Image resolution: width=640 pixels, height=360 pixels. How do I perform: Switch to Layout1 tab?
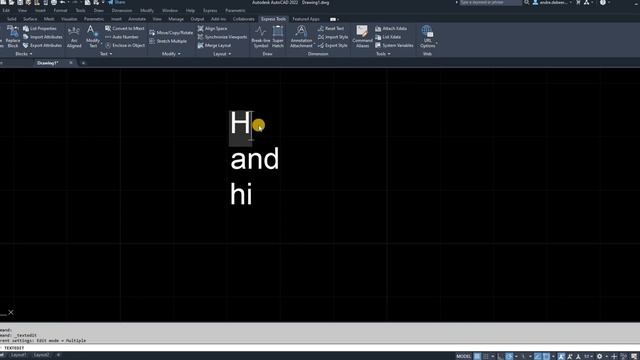pos(18,355)
